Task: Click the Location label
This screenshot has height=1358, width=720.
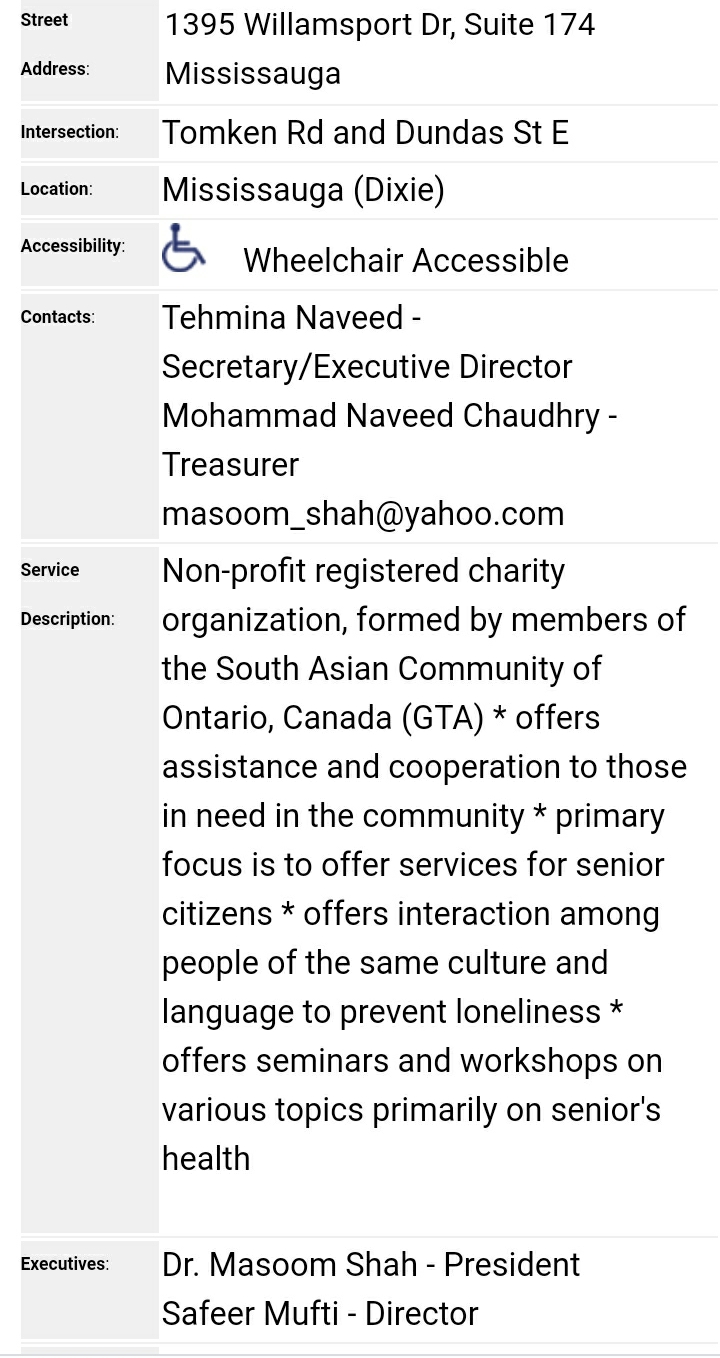Action: (x=56, y=189)
